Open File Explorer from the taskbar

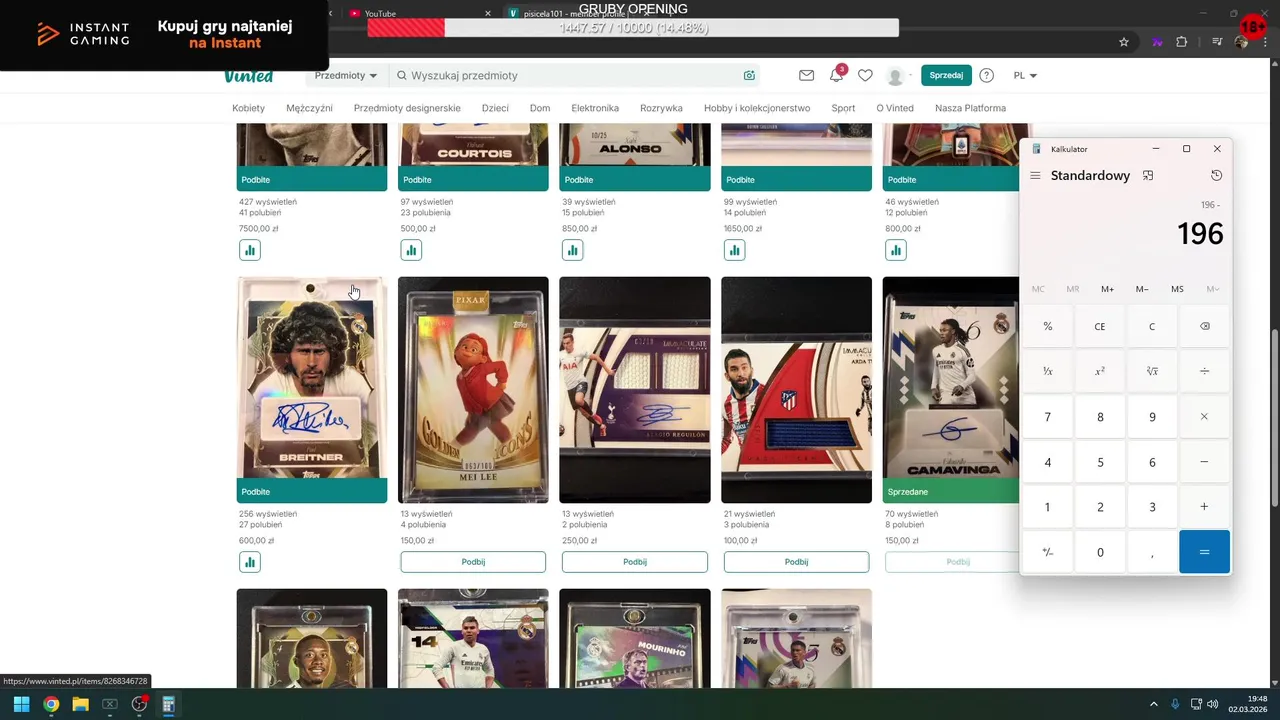81,704
